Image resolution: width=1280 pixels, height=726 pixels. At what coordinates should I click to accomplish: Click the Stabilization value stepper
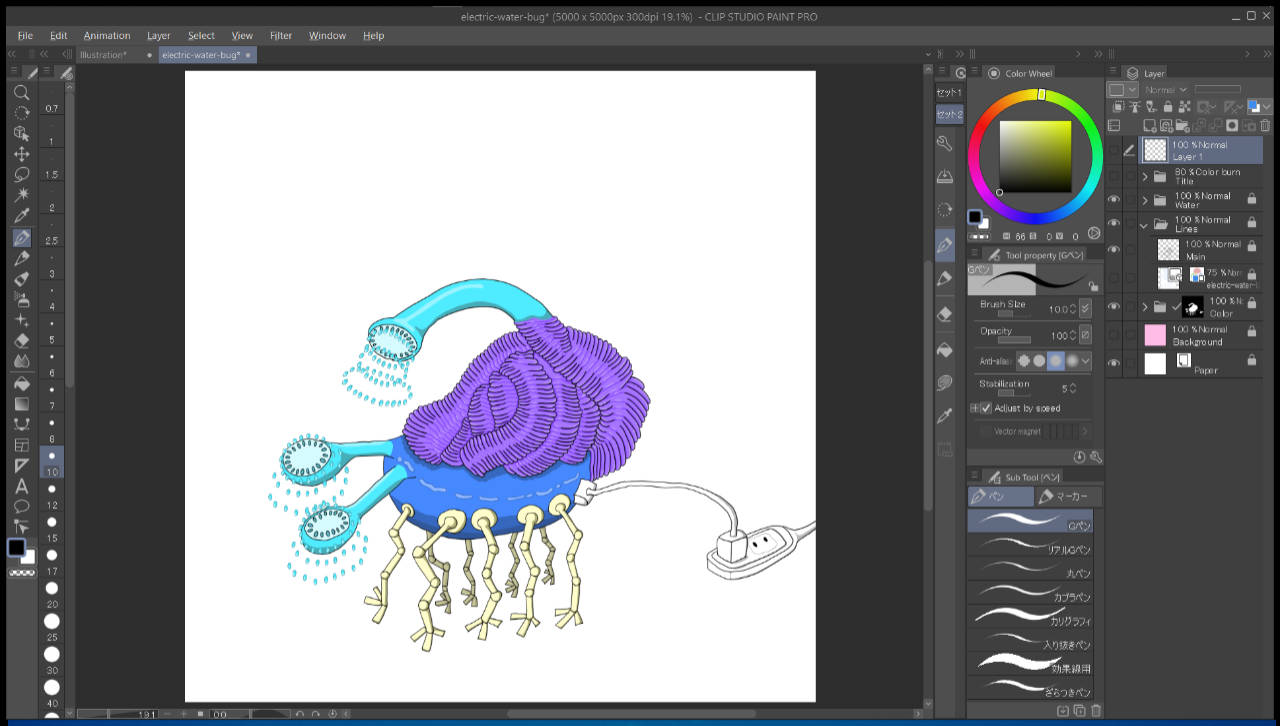click(x=1073, y=388)
